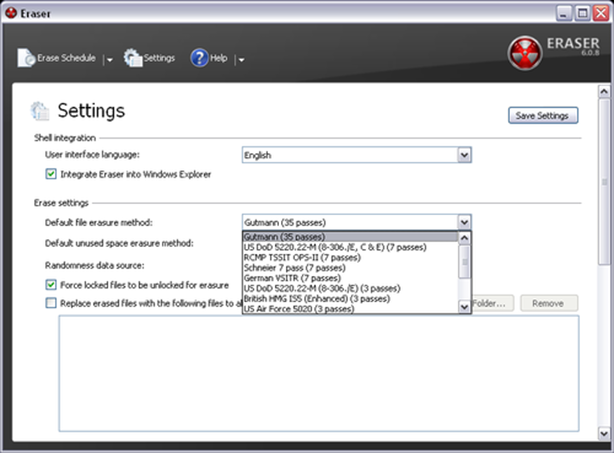Viewport: 614px width, 453px height.
Task: Open the Erase Schedule dropdown arrow
Action: 109,59
